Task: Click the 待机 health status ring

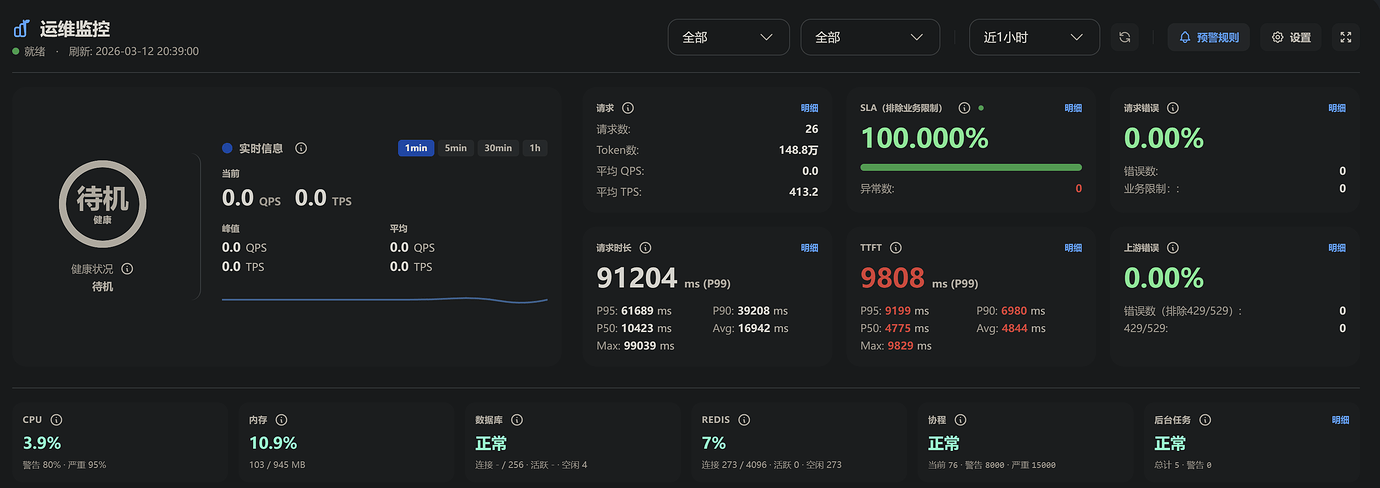Action: [102, 203]
